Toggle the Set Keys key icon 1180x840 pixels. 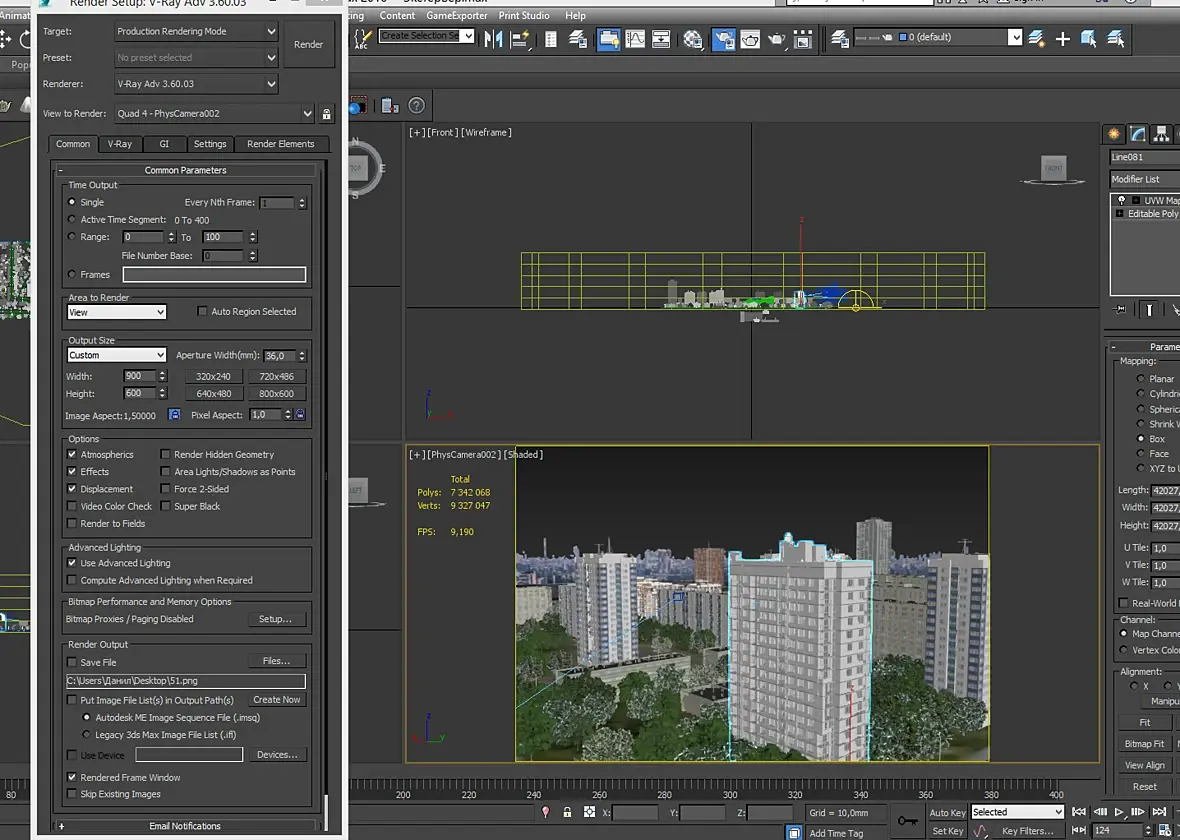(x=907, y=821)
